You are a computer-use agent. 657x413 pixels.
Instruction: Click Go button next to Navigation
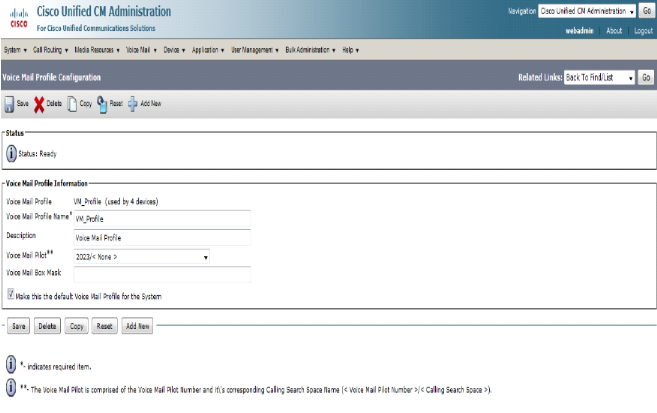647,11
